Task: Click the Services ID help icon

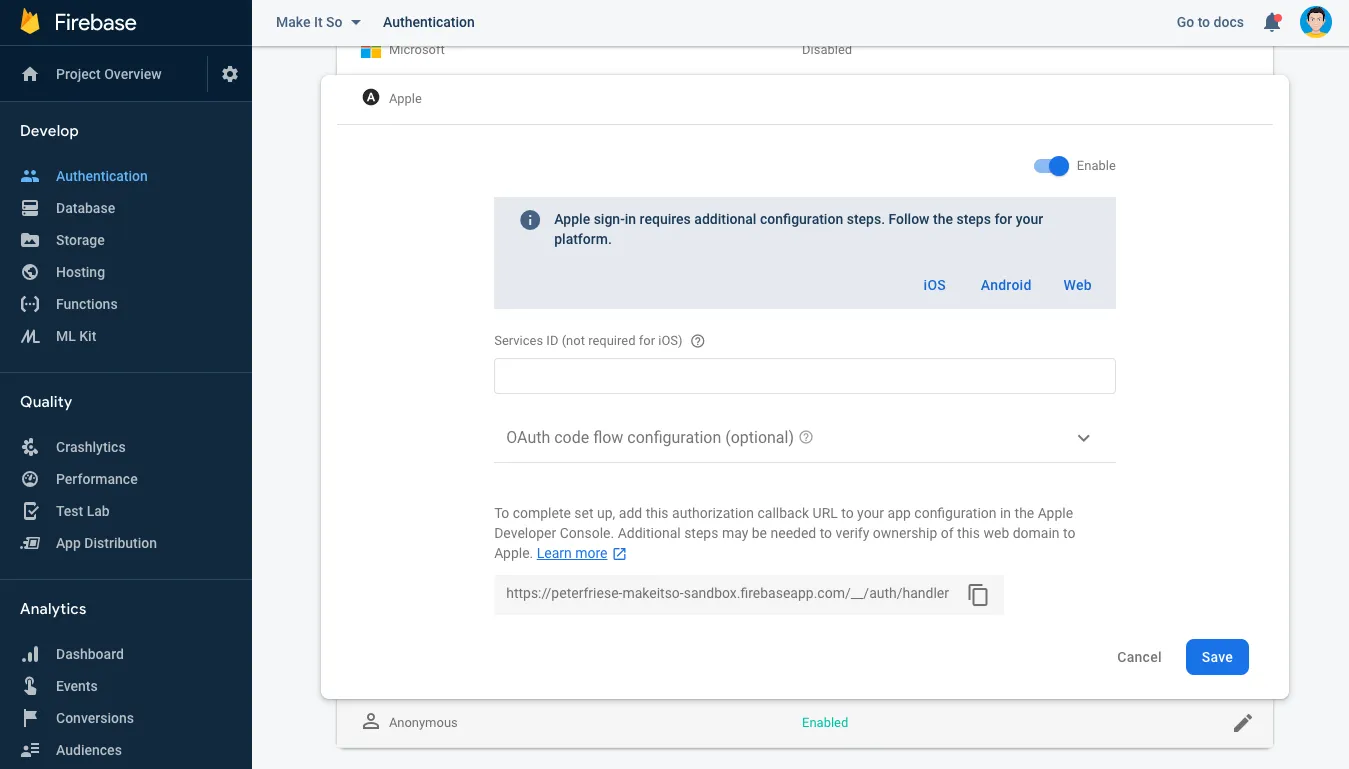Action: (x=697, y=340)
